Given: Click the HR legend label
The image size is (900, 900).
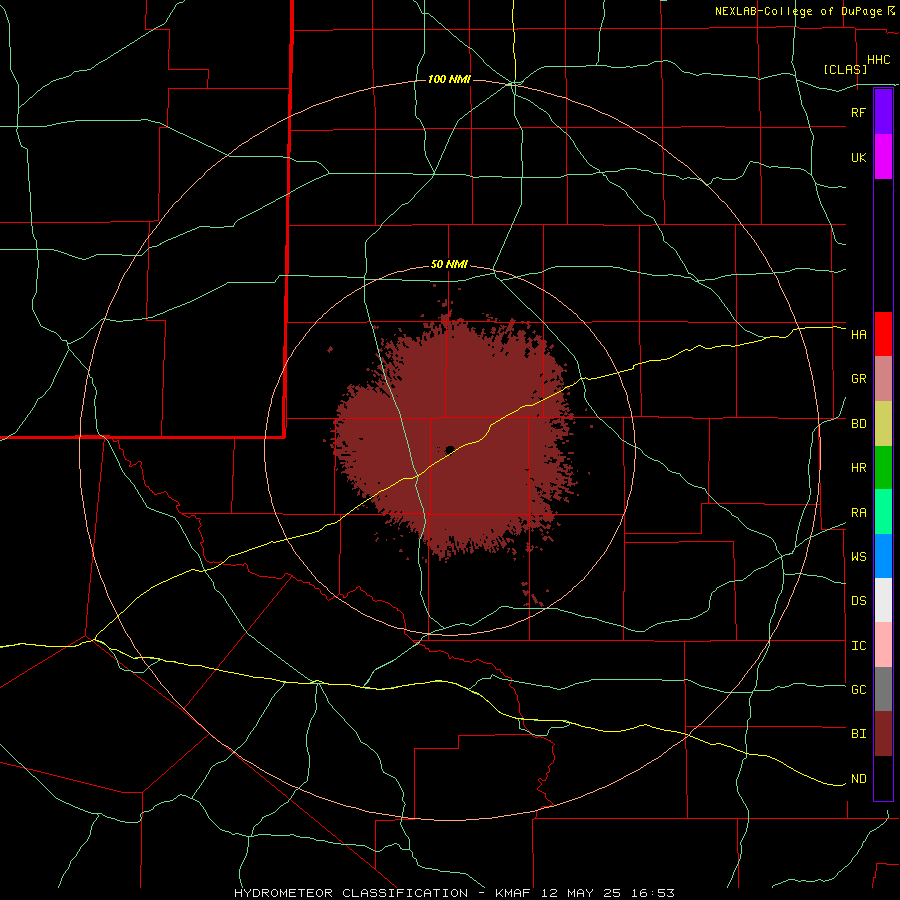Looking at the screenshot, I should [858, 468].
